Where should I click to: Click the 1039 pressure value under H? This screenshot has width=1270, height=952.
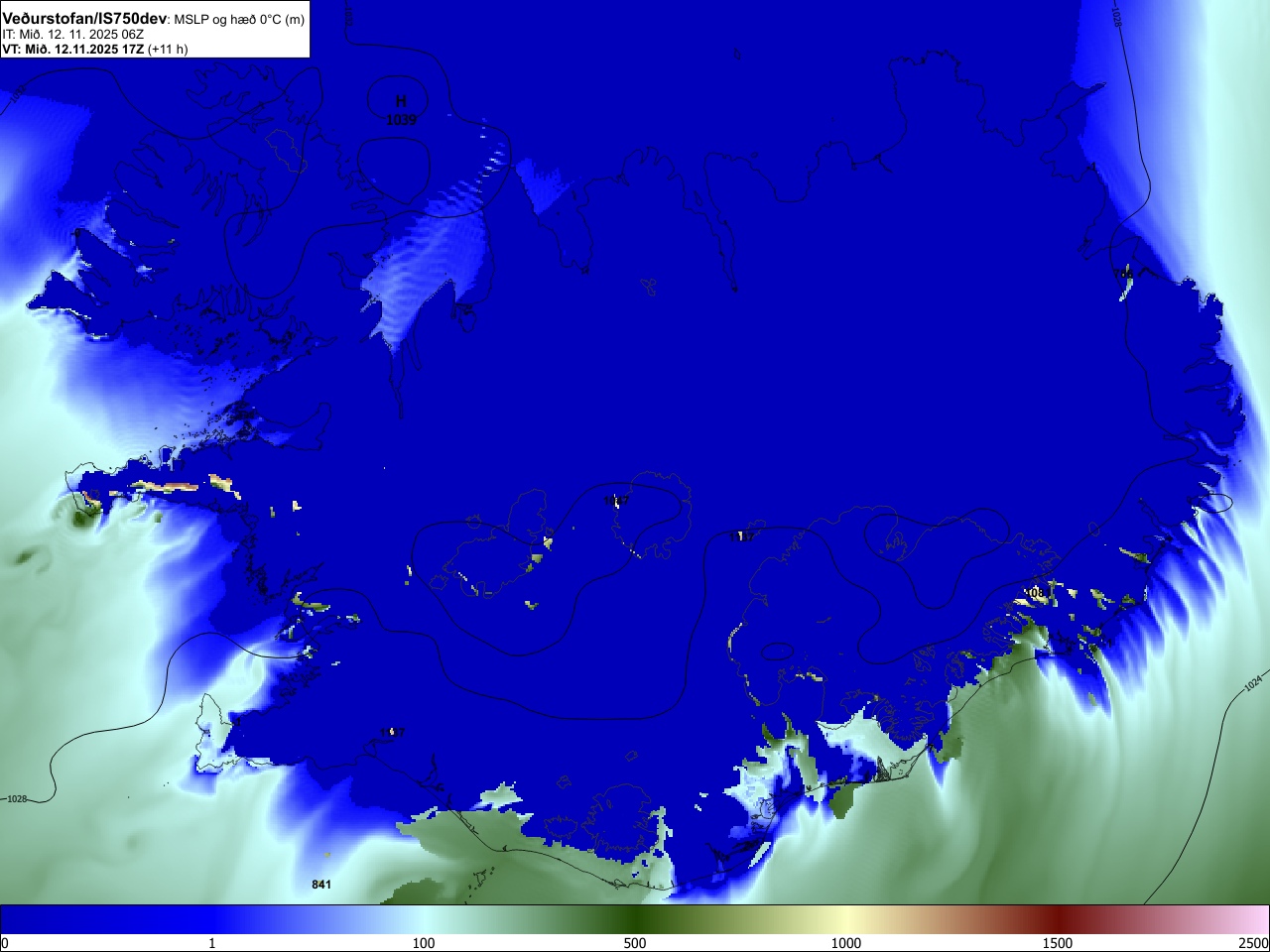tap(402, 120)
